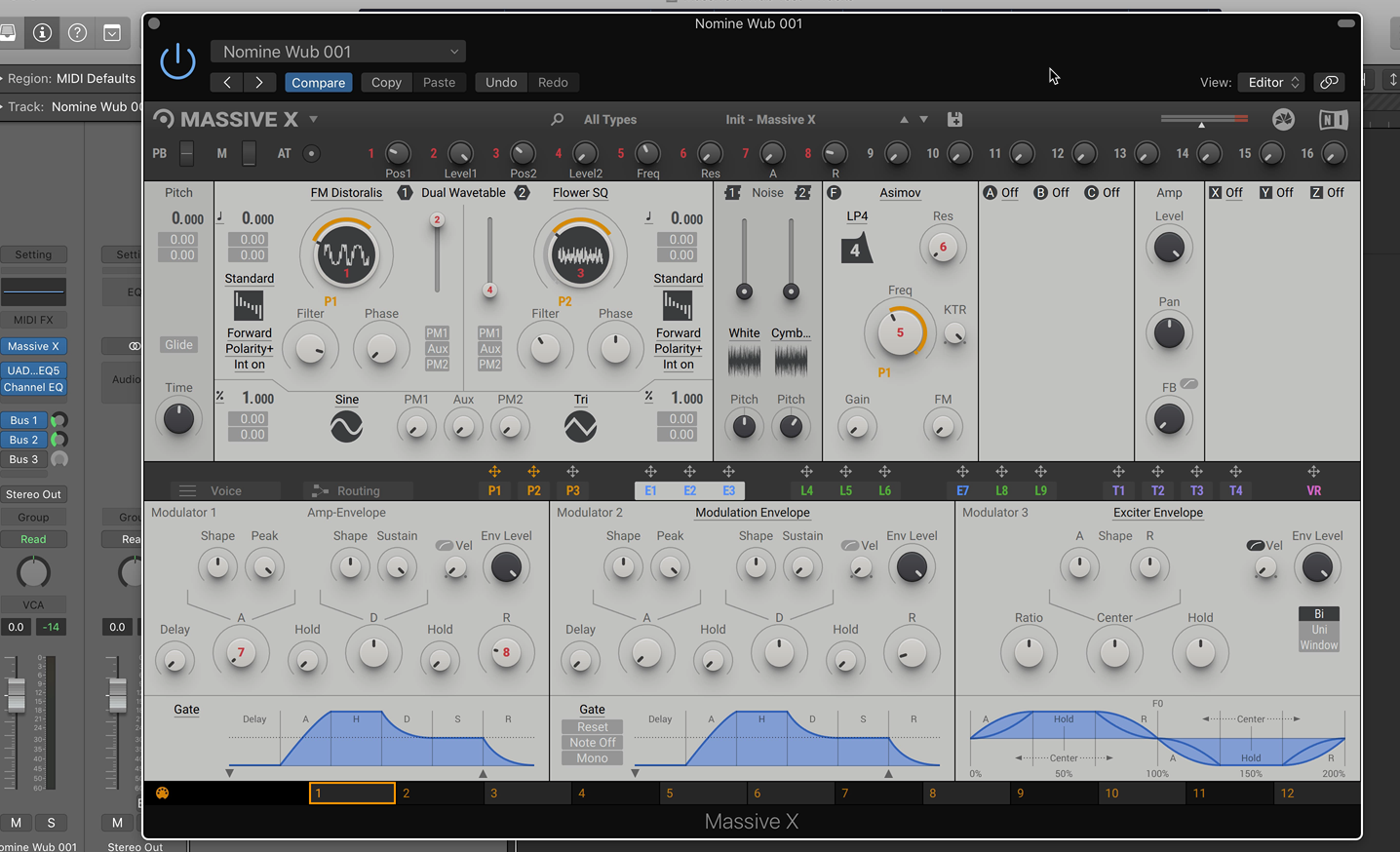Select Window mode in Exciter Envelope
Viewport: 1400px width, 852px height.
(x=1319, y=645)
